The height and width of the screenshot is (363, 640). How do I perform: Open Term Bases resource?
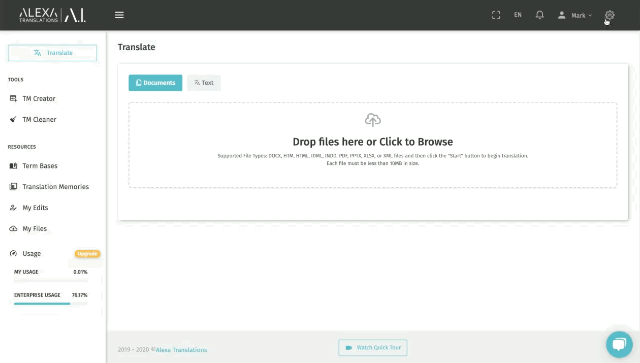pos(40,166)
